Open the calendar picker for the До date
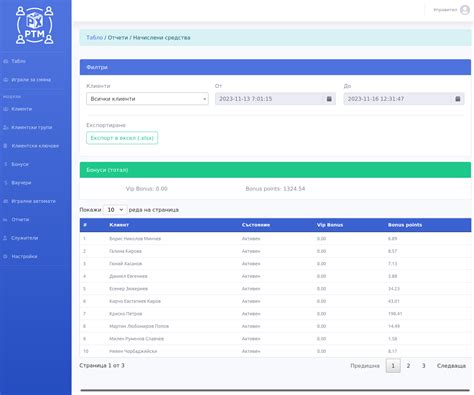Screen dimensions: 474x395 click(458, 99)
